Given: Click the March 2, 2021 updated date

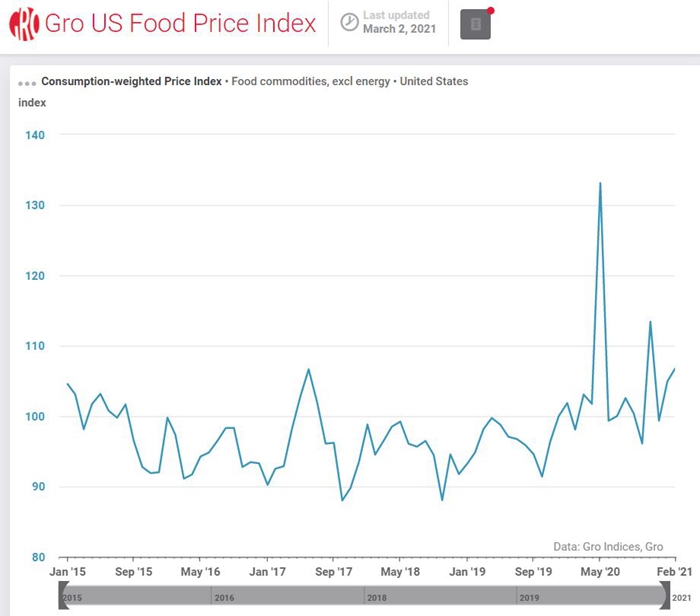Looking at the screenshot, I should pos(399,29).
